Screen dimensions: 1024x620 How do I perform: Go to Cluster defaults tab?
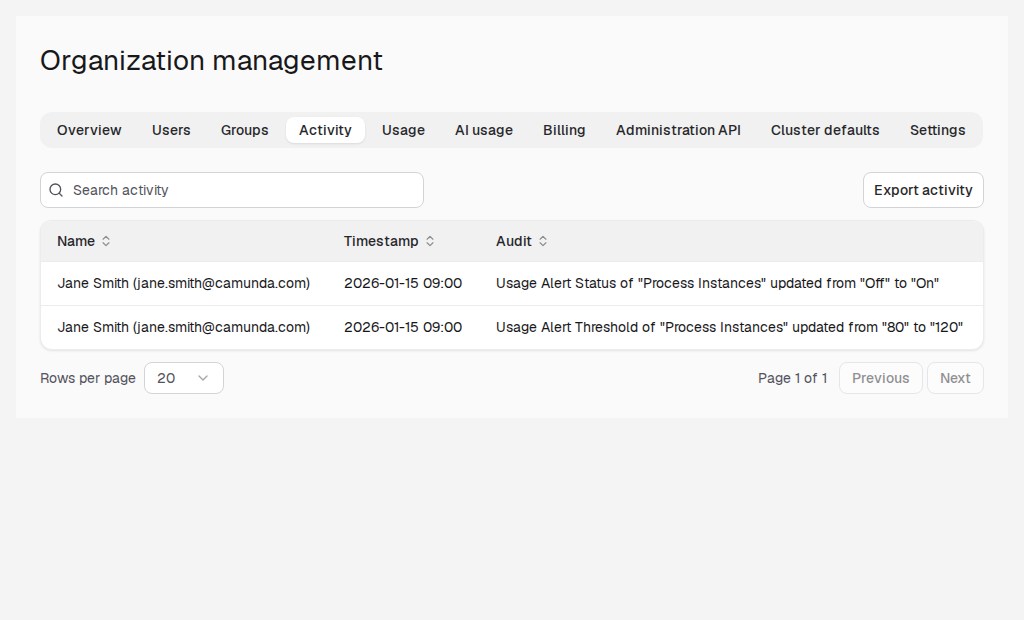pos(825,130)
